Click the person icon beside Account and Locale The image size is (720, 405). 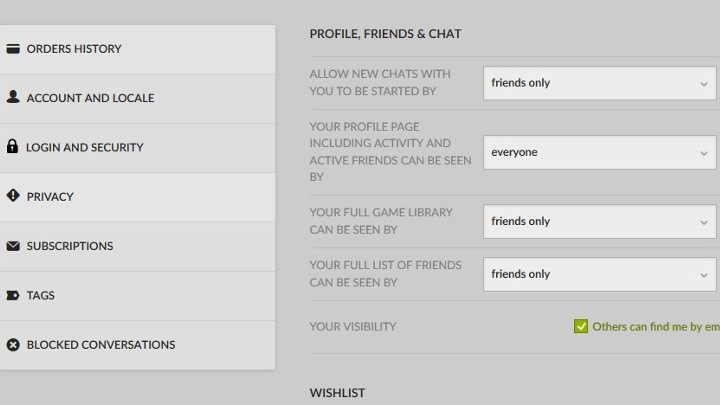click(13, 98)
